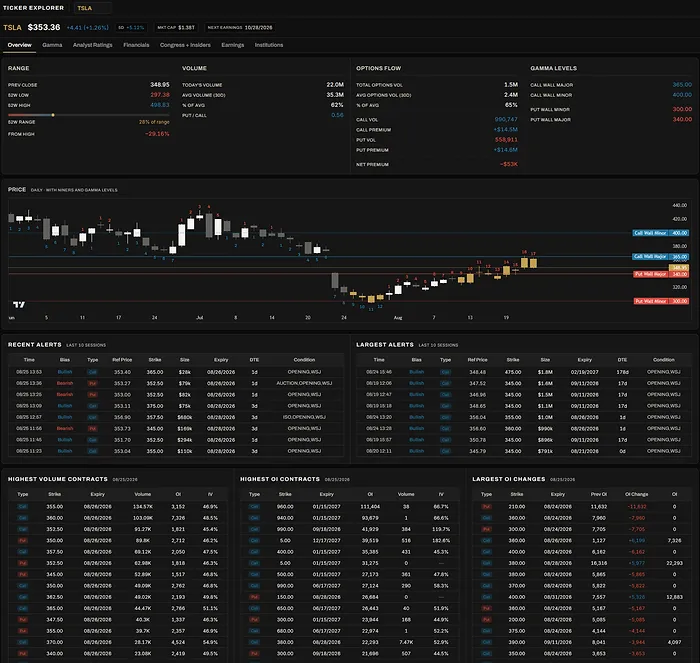The width and height of the screenshot is (700, 663).
Task: Click the TradingView logo on the price chart
Action: click(x=19, y=304)
